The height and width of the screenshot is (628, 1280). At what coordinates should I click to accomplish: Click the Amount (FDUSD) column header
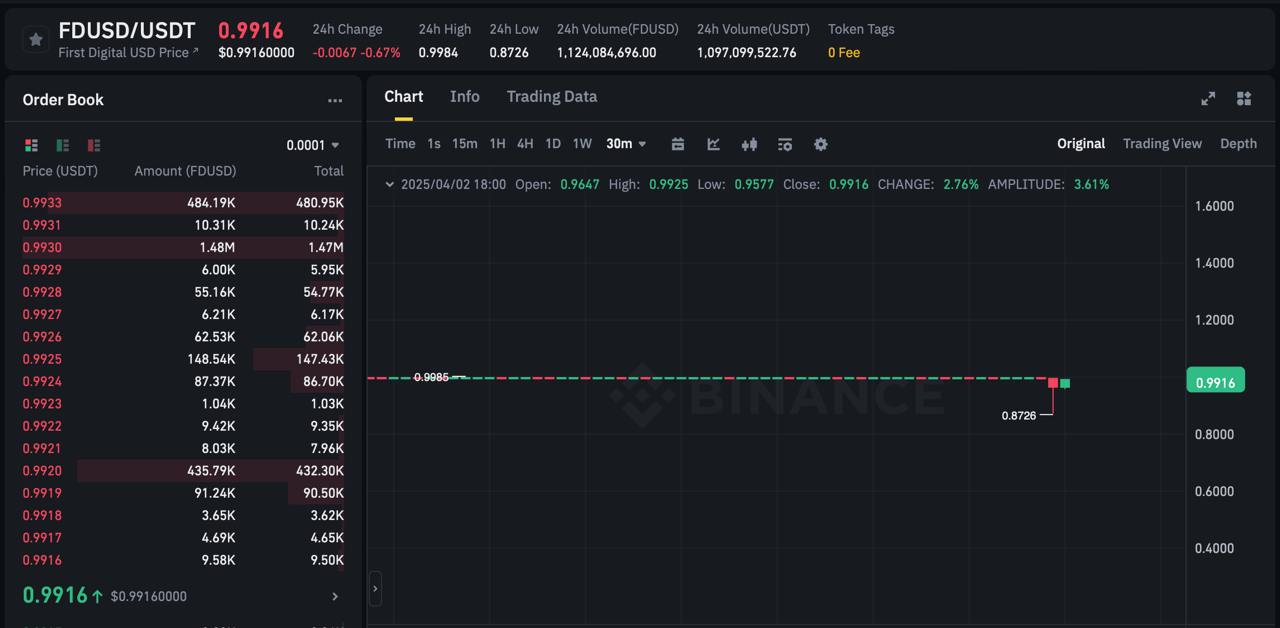pos(185,171)
